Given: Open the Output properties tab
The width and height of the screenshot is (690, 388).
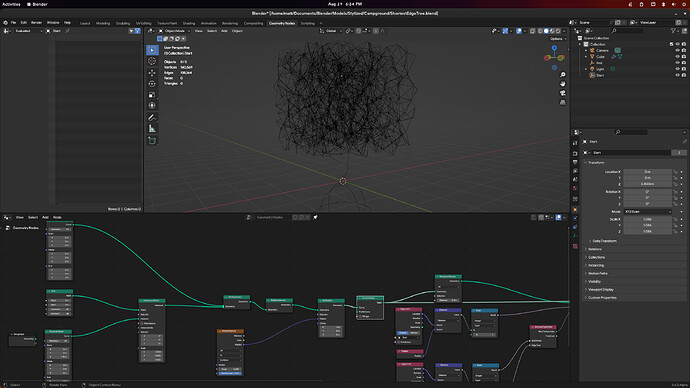Looking at the screenshot, I should tap(575, 162).
